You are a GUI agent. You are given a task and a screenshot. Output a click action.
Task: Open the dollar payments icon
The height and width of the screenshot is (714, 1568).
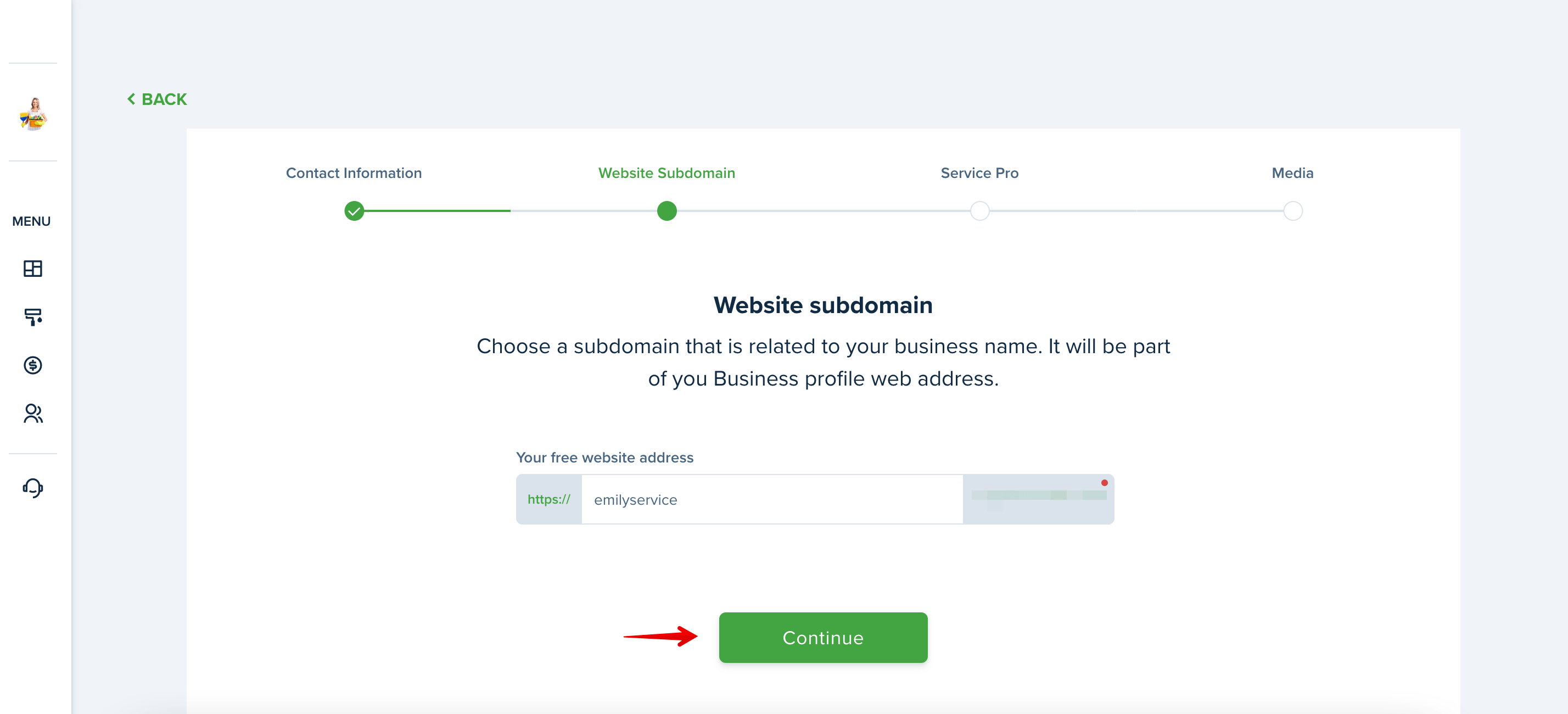33,365
